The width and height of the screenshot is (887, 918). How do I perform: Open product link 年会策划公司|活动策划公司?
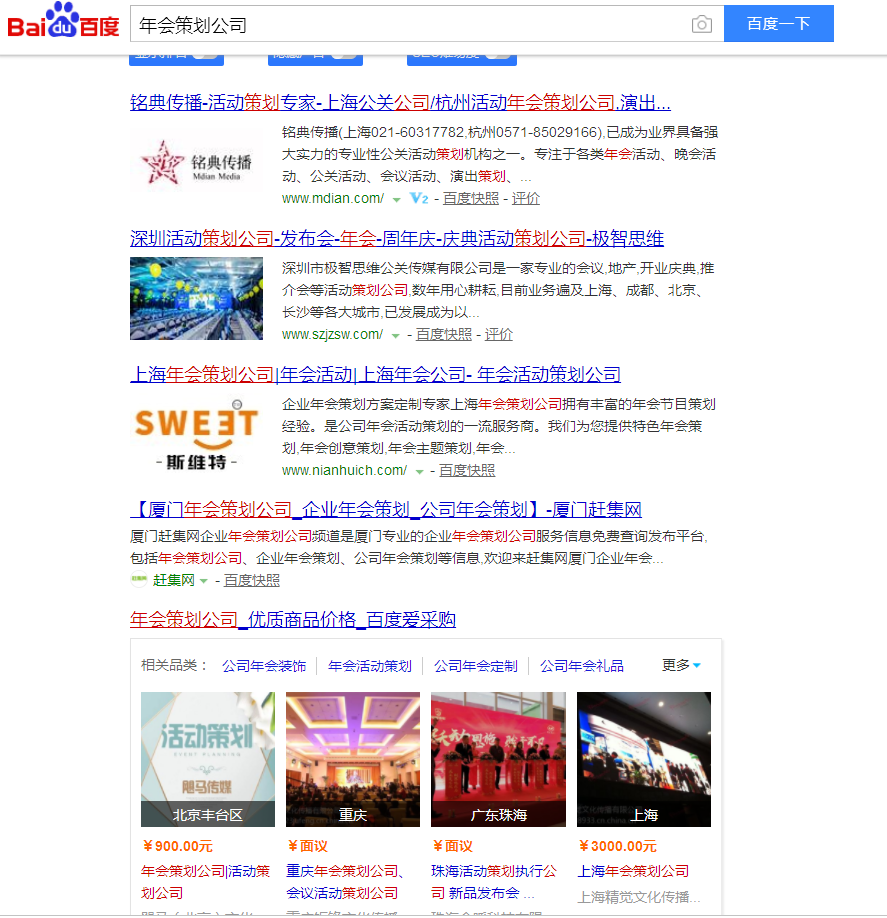click(x=206, y=882)
